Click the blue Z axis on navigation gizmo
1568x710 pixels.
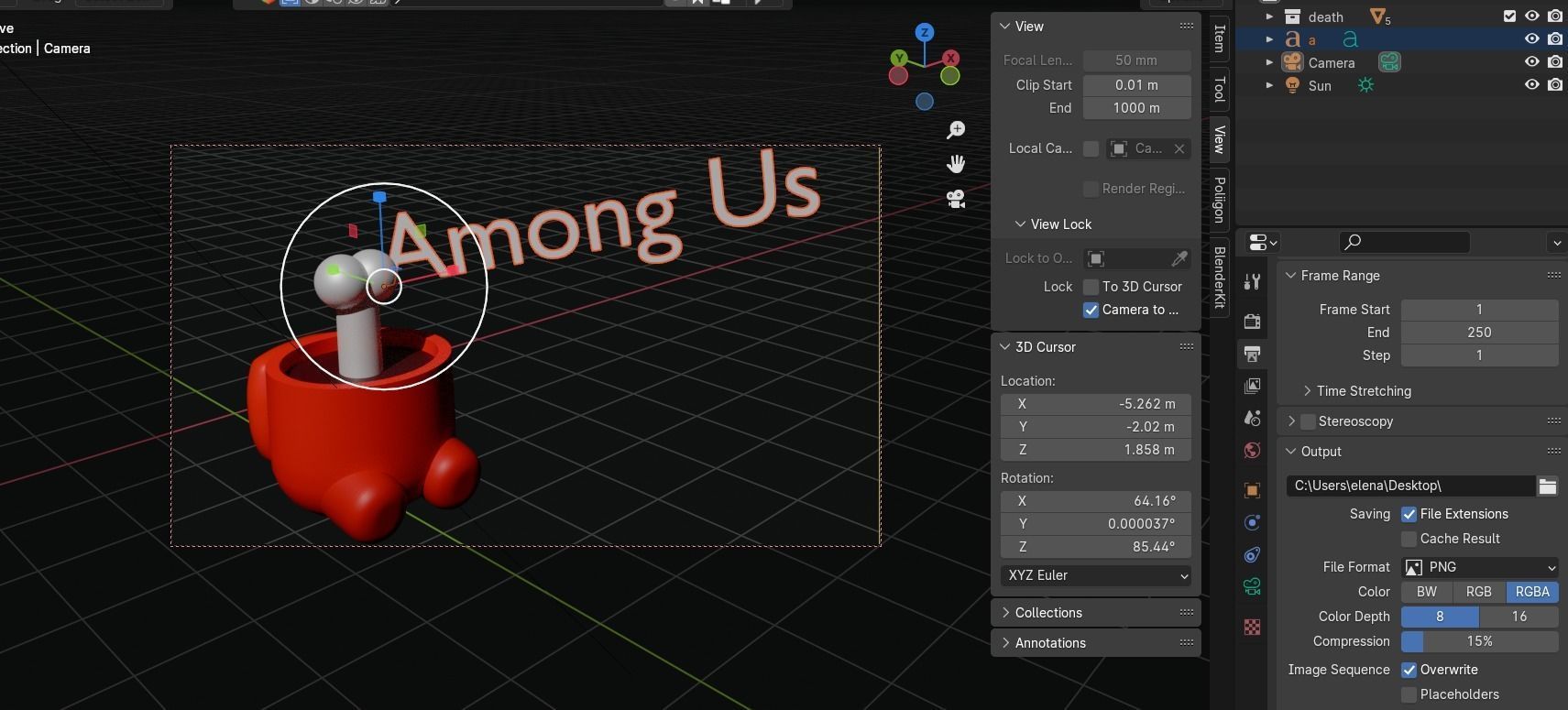click(x=925, y=32)
